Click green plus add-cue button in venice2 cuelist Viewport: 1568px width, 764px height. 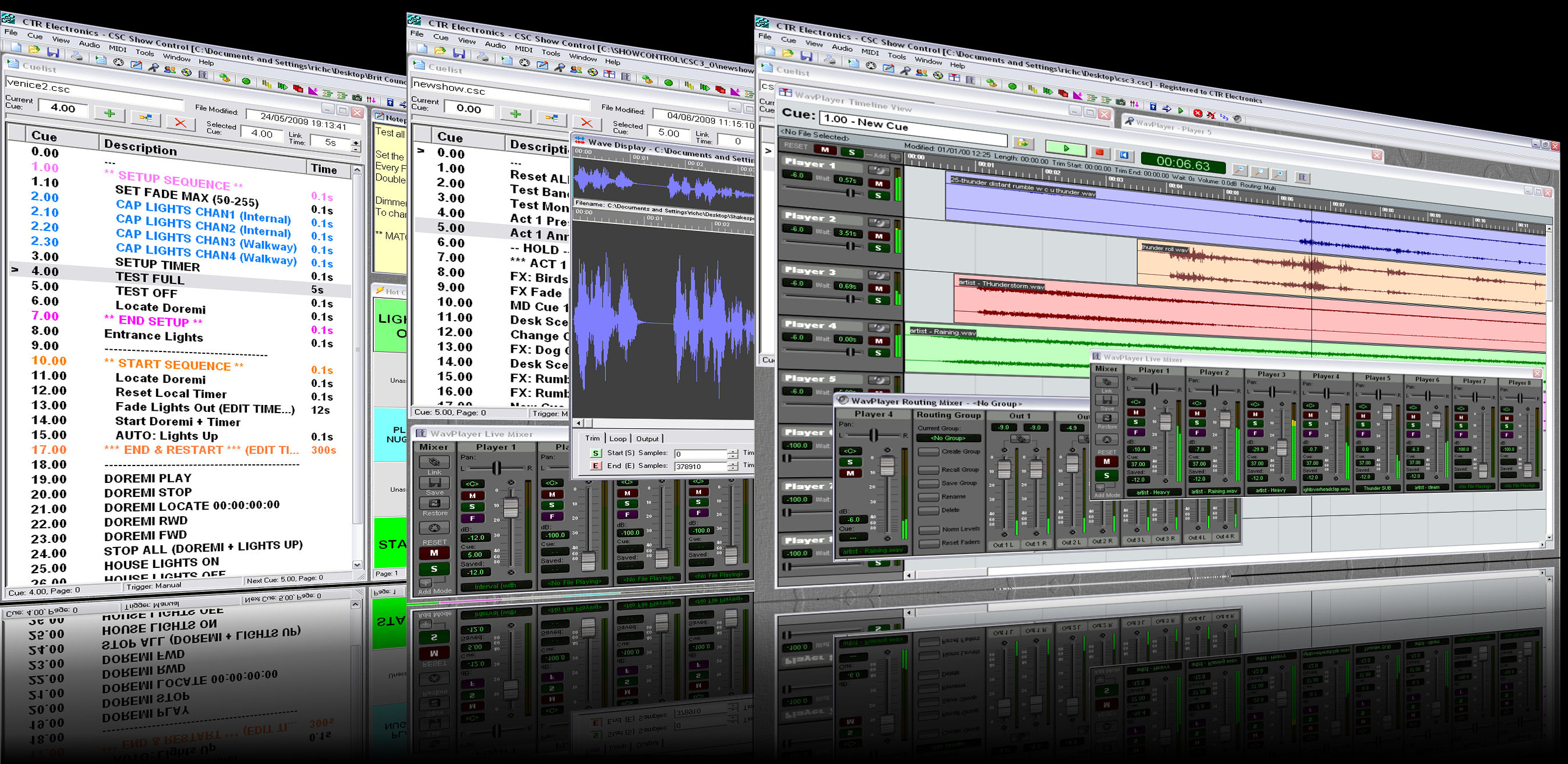[x=109, y=113]
